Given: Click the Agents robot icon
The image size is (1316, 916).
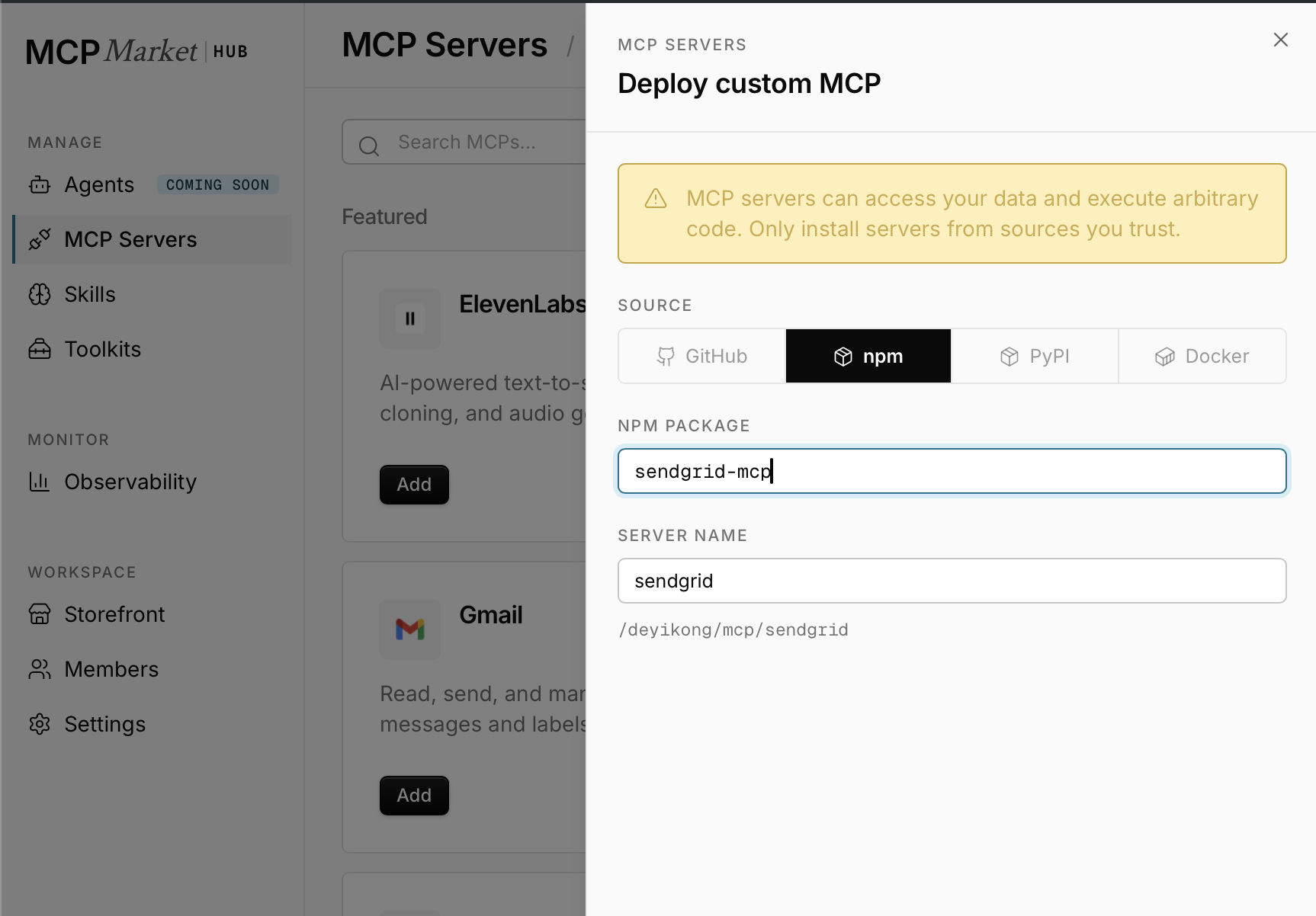Looking at the screenshot, I should (40, 184).
